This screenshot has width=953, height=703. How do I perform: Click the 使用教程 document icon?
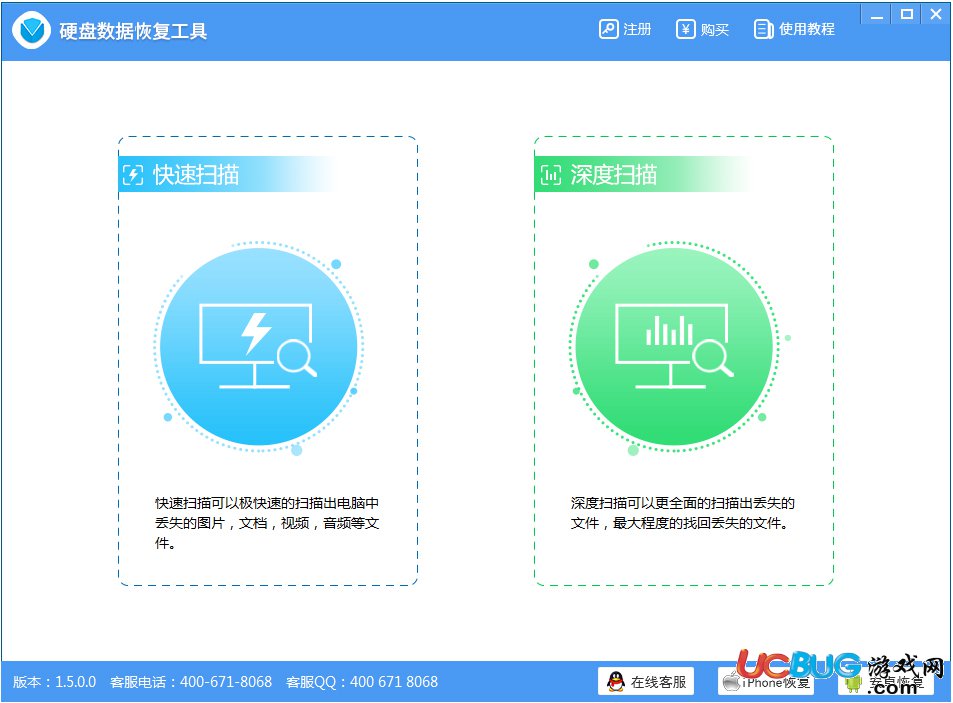[x=763, y=29]
